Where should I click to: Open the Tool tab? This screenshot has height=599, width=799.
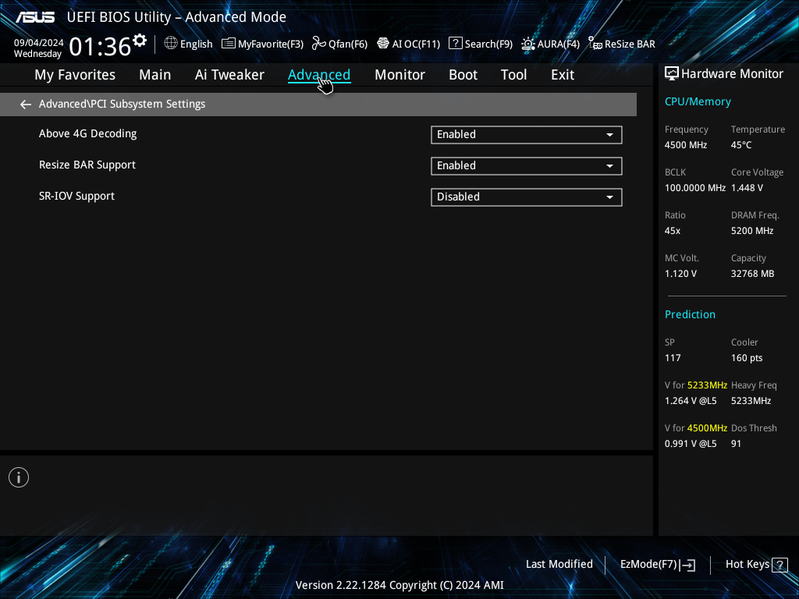point(513,75)
